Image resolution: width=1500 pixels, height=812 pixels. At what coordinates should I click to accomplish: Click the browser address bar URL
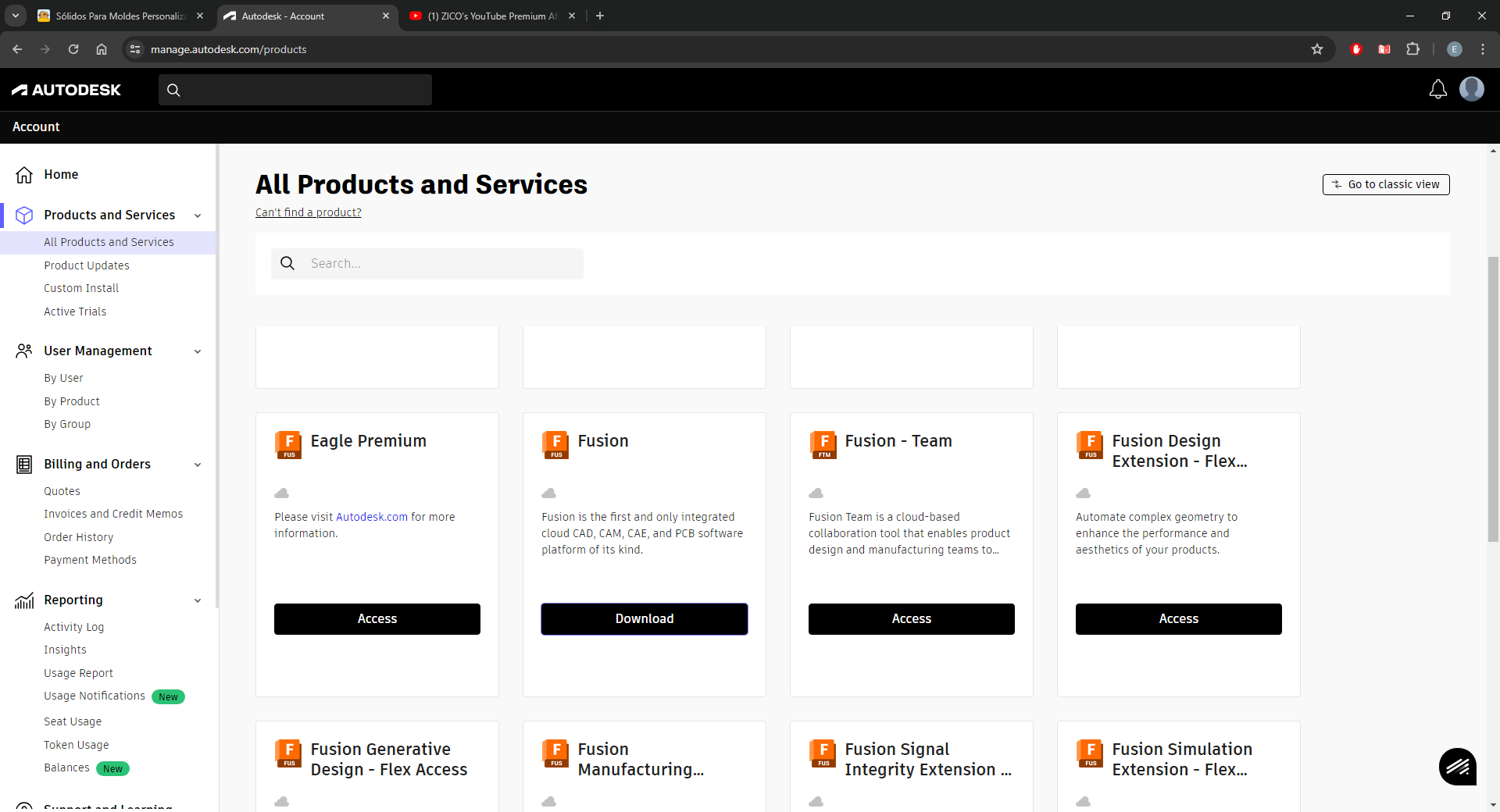tap(228, 49)
